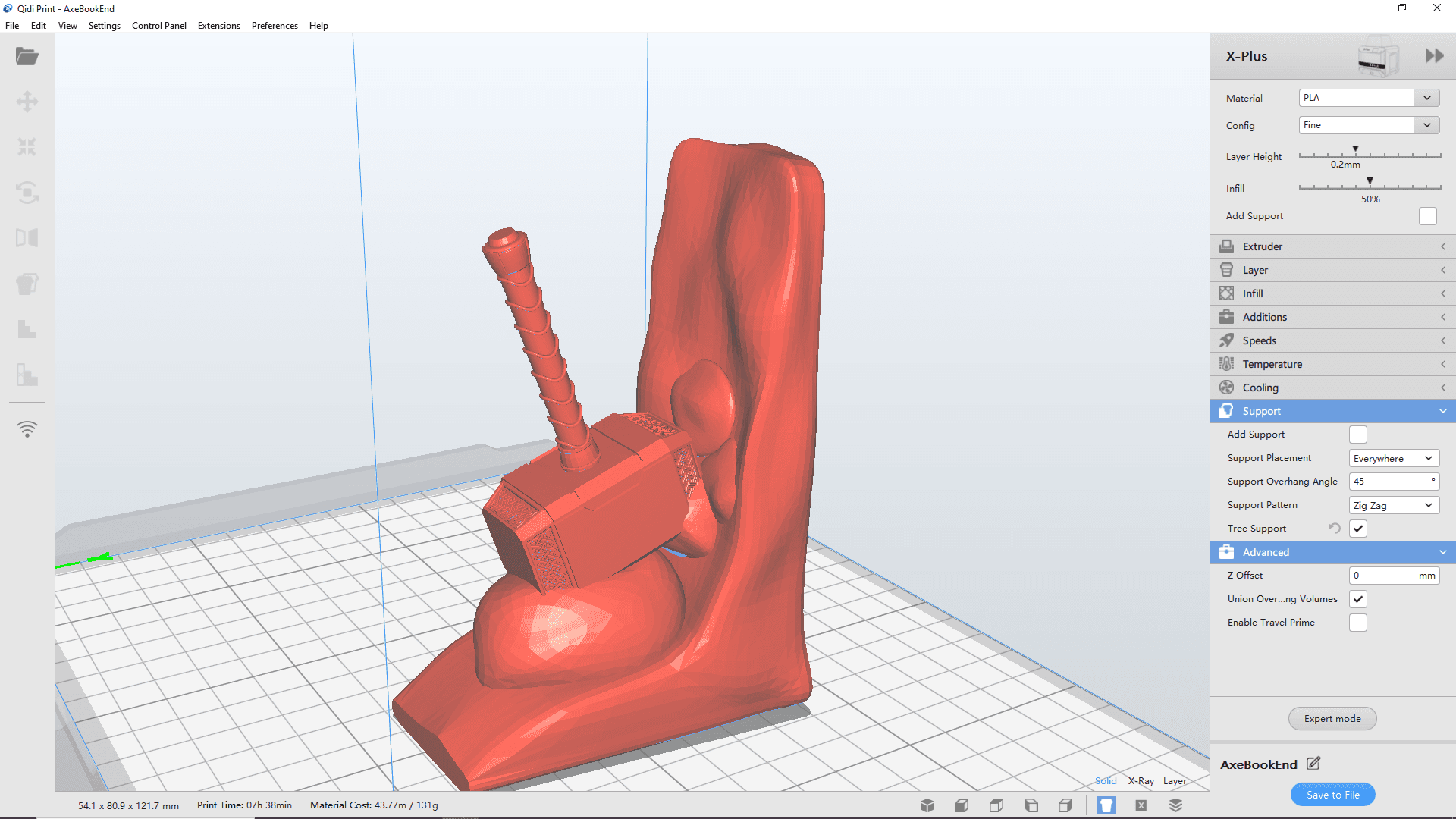Expand the Infill settings section
1456x819 pixels.
[x=1332, y=293]
